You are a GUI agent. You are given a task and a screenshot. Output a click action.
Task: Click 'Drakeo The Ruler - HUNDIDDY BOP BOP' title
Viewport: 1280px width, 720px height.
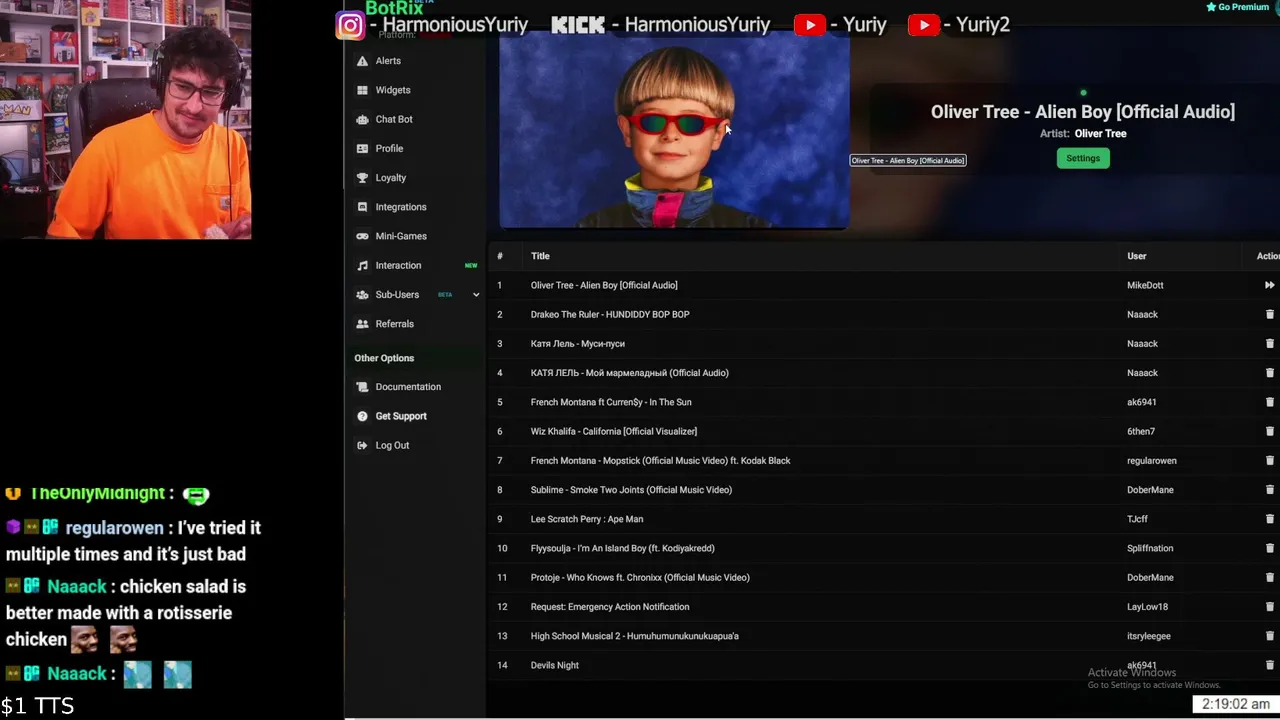(610, 314)
